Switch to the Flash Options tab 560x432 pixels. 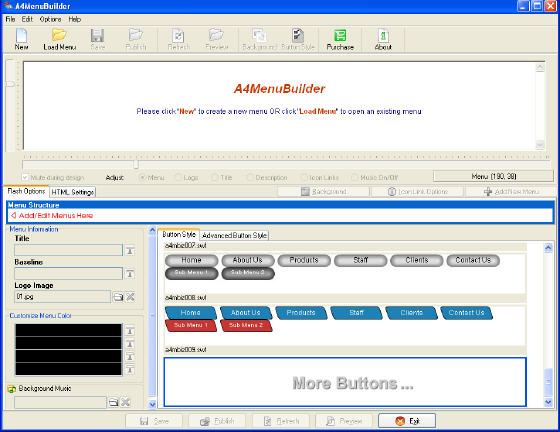coord(26,191)
